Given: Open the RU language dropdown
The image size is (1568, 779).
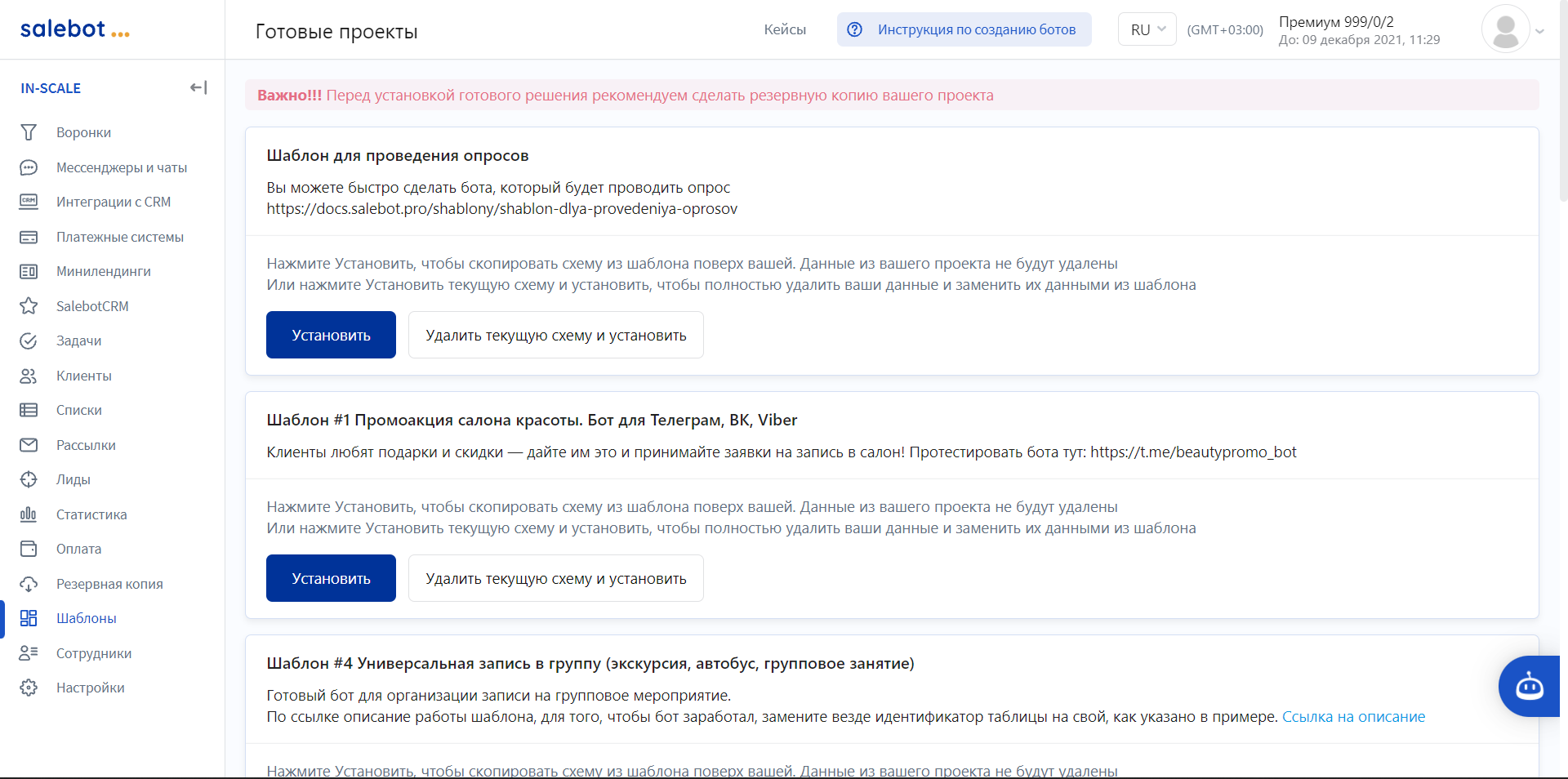Looking at the screenshot, I should pyautogui.click(x=1147, y=29).
